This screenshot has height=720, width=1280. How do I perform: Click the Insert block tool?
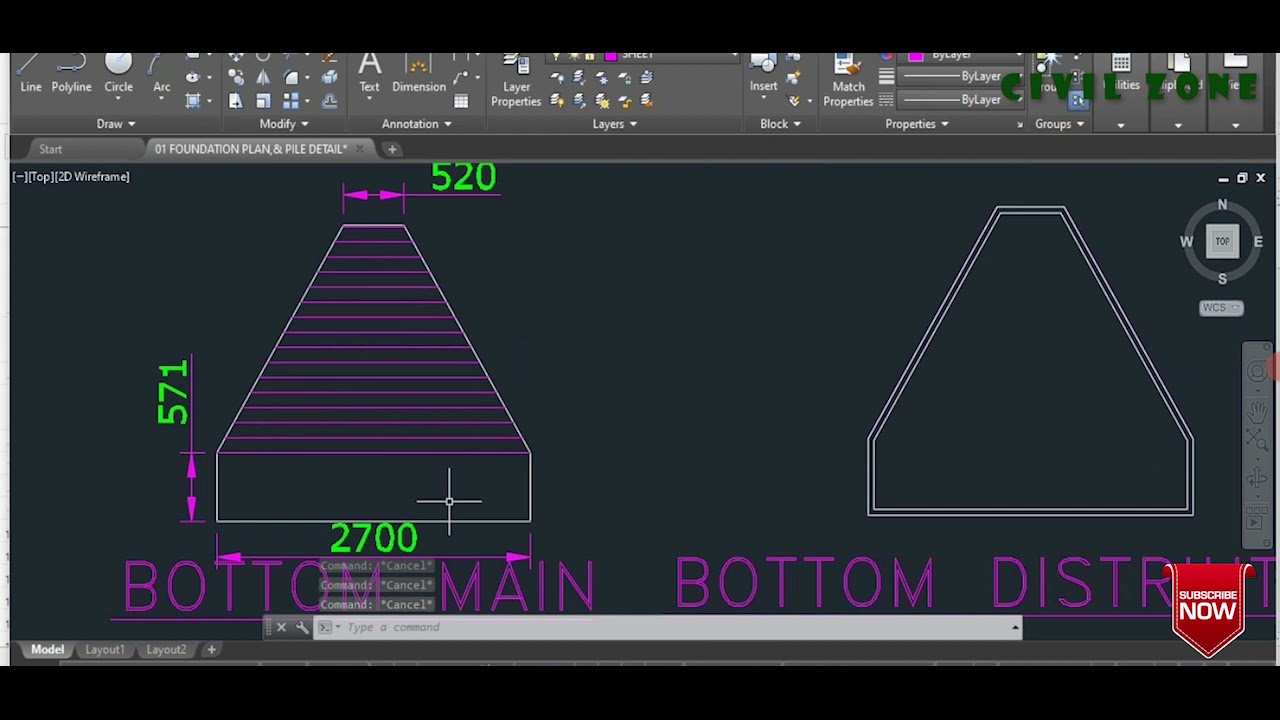(x=763, y=75)
